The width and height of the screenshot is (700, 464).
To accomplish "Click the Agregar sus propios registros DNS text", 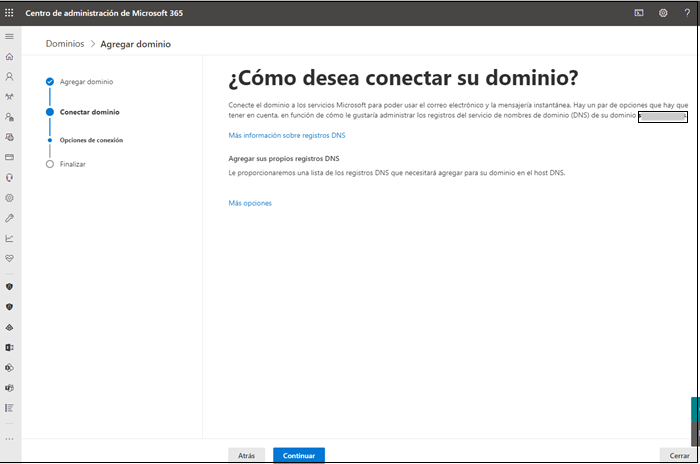I will click(284, 159).
